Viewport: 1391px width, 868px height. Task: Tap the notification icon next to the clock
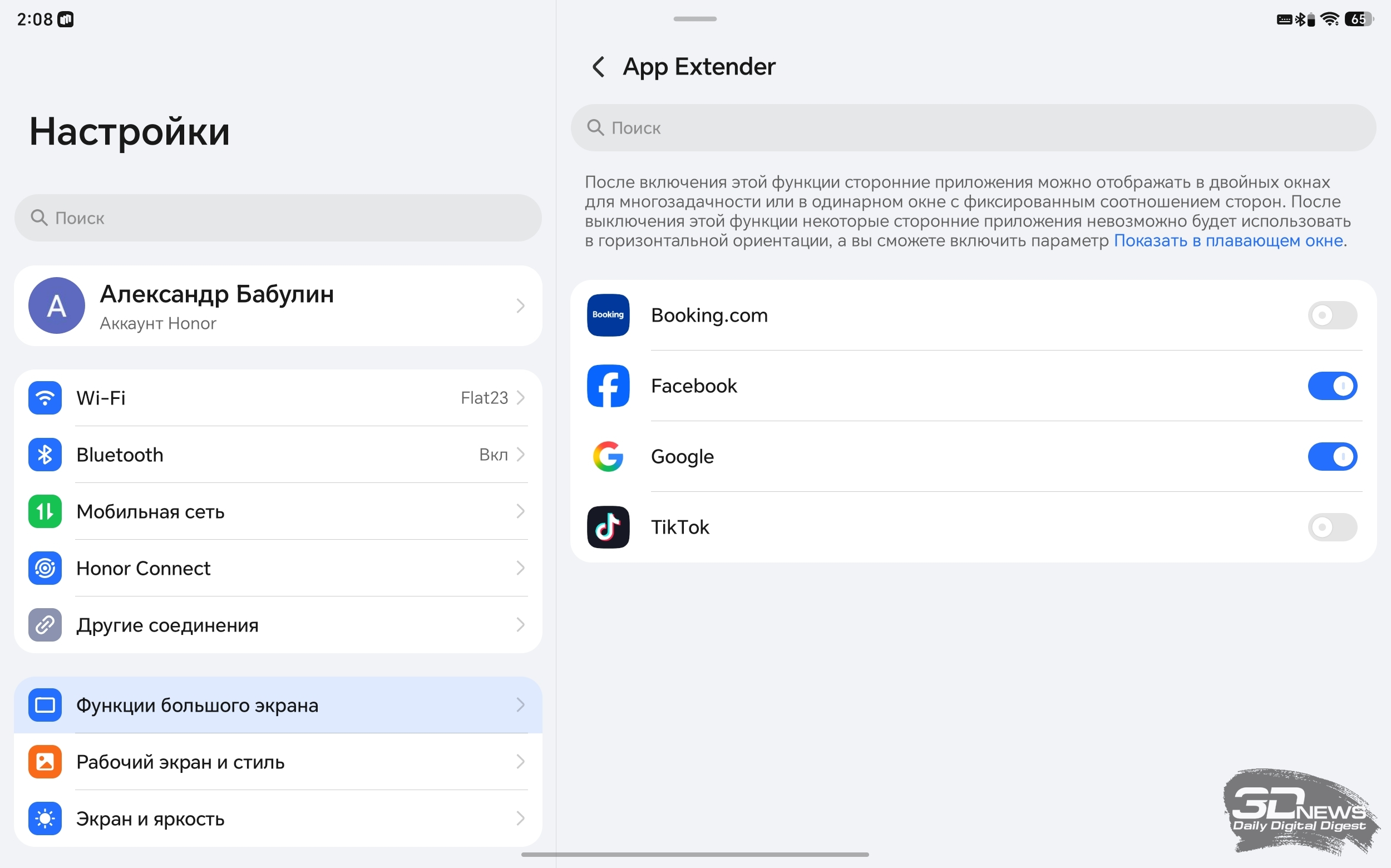click(x=66, y=19)
